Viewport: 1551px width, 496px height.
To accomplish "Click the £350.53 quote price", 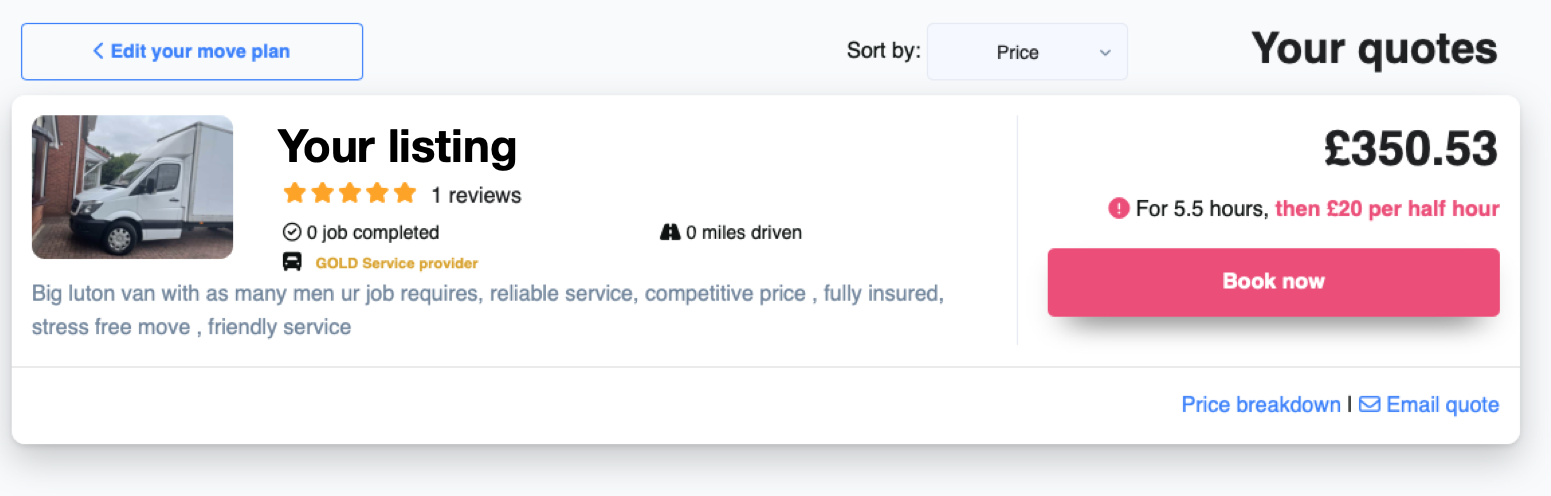I will (1410, 149).
